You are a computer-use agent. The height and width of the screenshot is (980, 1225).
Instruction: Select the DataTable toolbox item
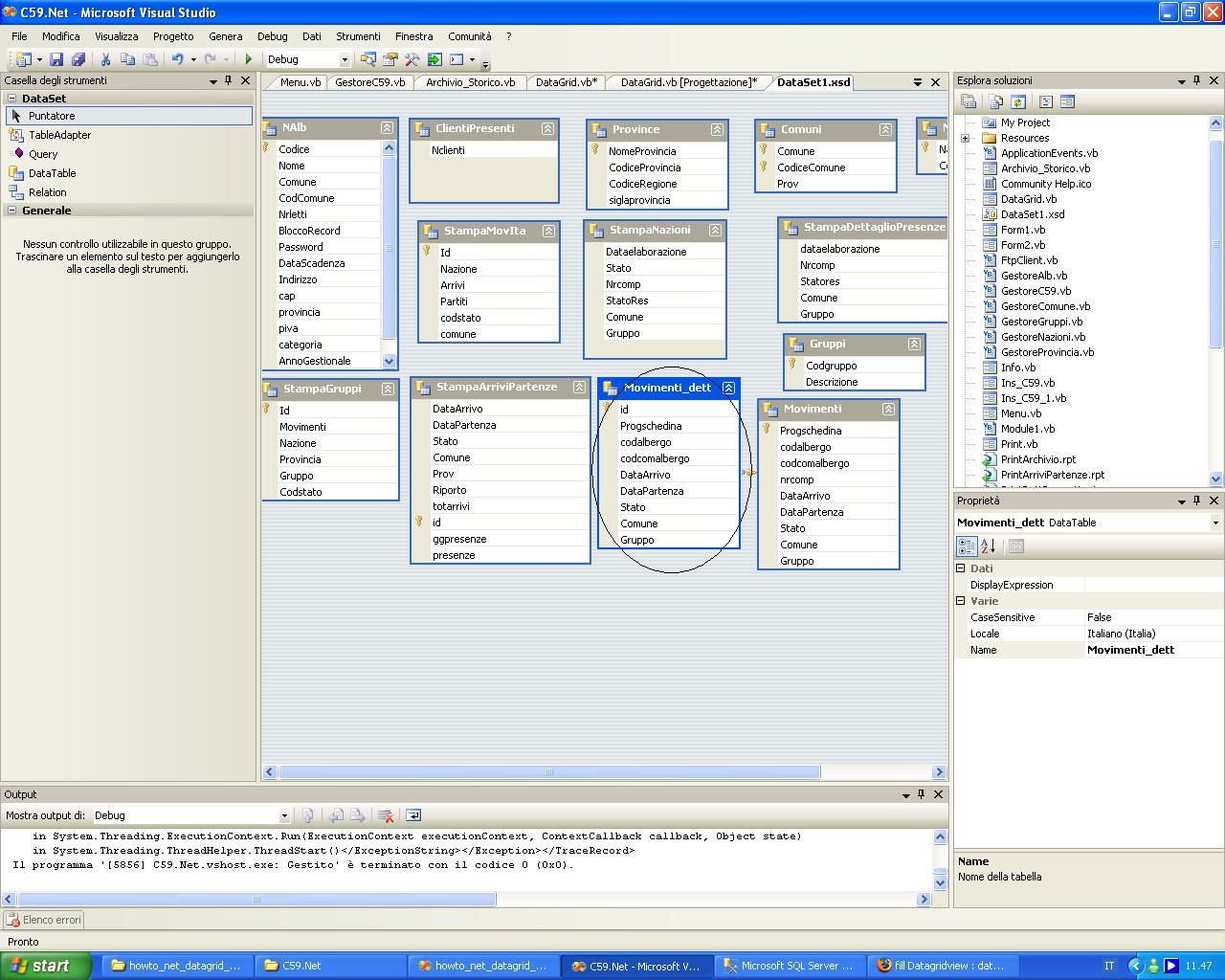pos(52,173)
